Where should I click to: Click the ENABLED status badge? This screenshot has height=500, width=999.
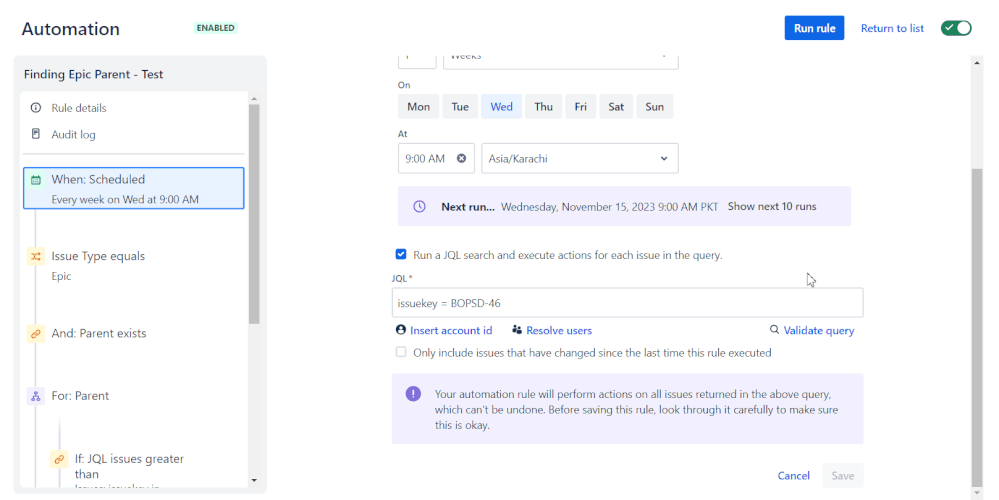[x=215, y=28]
